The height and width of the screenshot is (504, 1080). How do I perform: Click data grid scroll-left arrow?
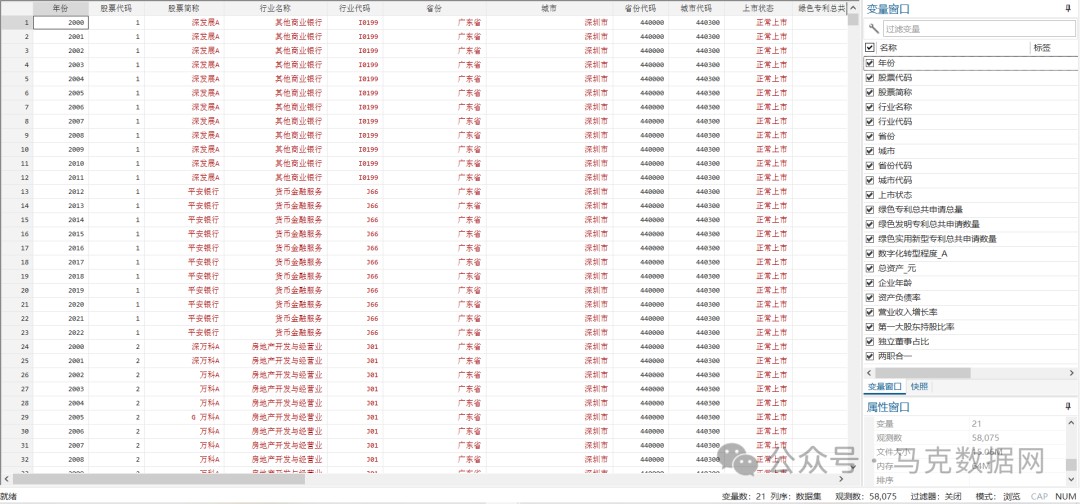(6, 478)
